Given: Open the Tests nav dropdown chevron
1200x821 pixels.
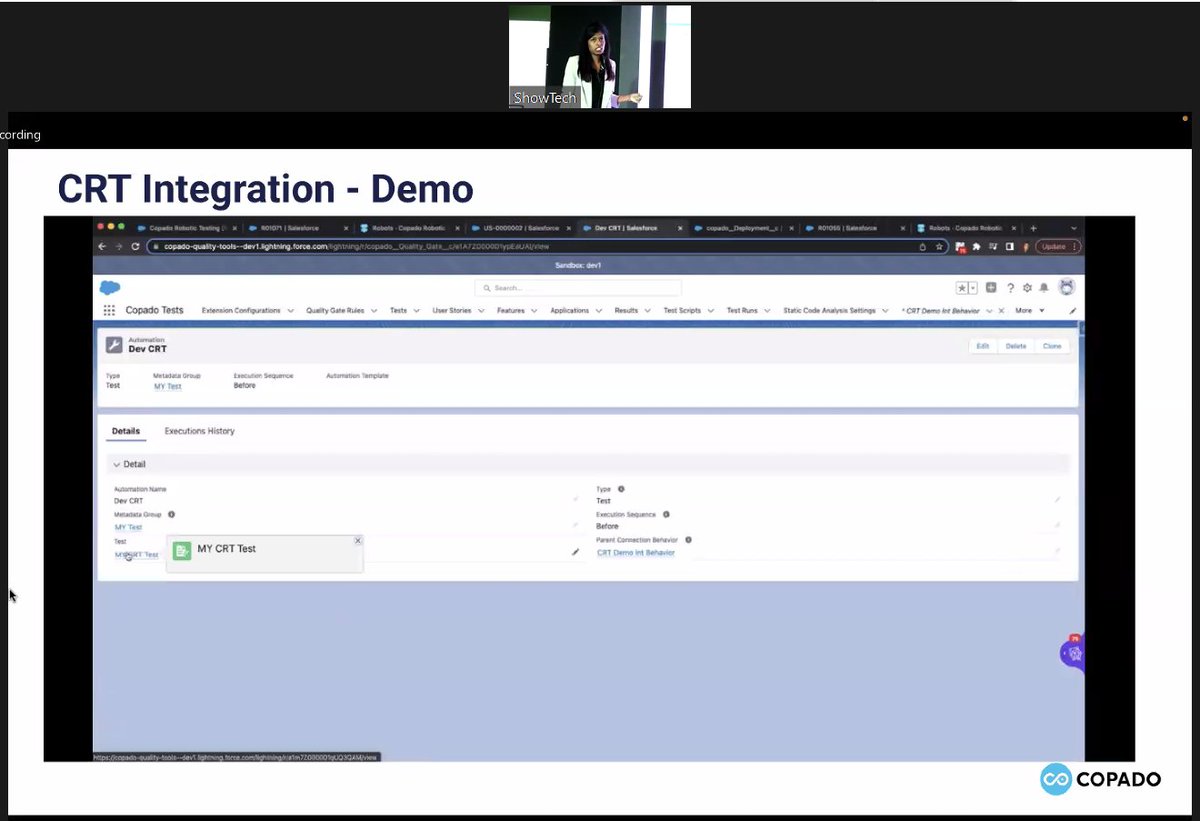Looking at the screenshot, I should [416, 311].
